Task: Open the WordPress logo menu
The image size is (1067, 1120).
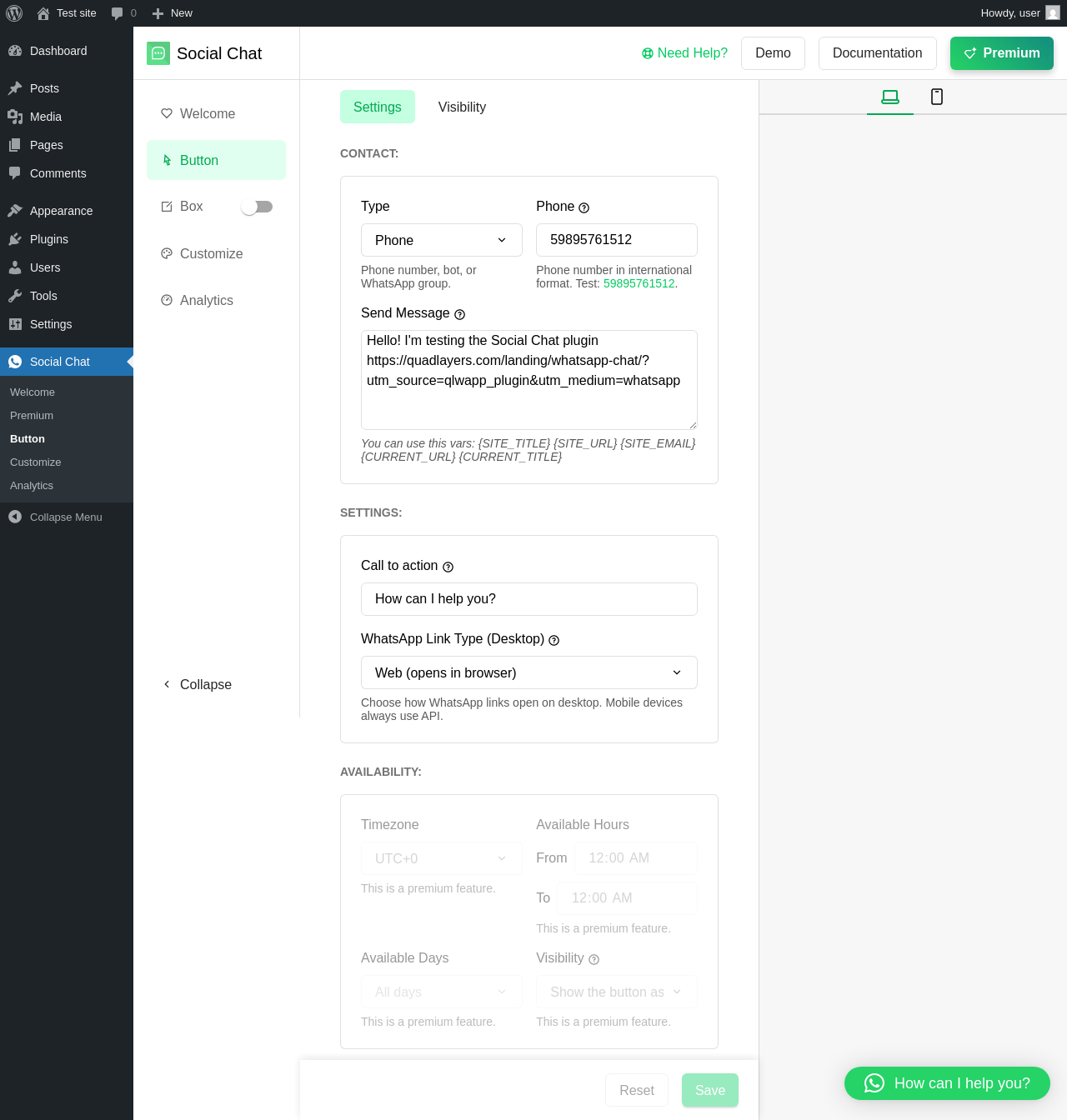Action: [14, 13]
